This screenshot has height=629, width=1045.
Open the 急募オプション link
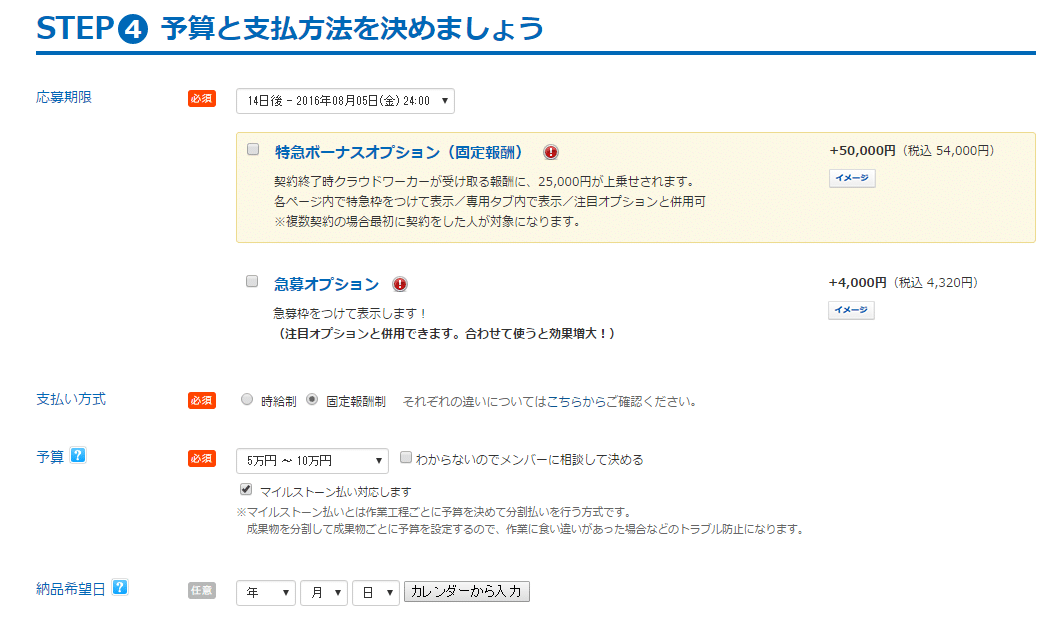click(x=326, y=285)
